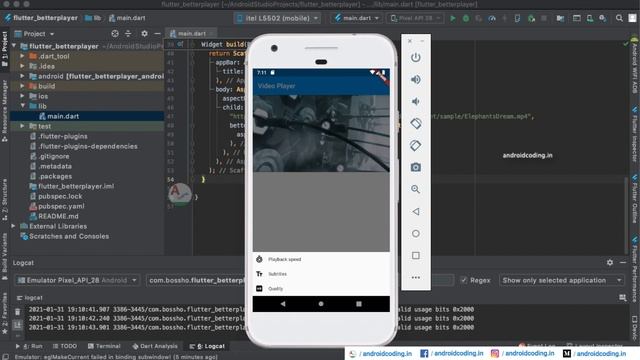640x360 pixels.
Task: Take emulator screenshot with camera icon
Action: pos(416,167)
